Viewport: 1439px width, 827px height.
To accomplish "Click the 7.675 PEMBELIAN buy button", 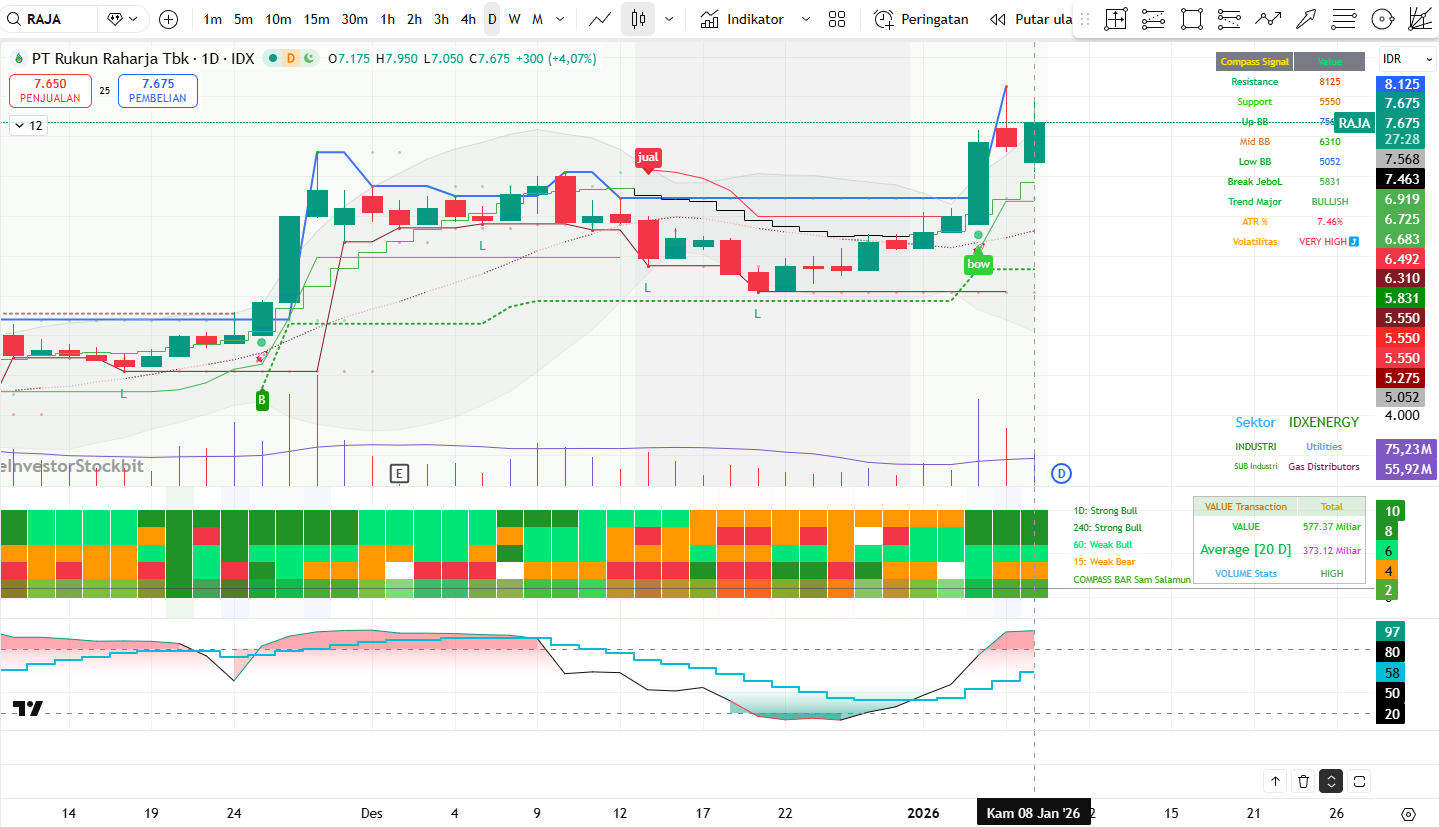I will tap(158, 91).
